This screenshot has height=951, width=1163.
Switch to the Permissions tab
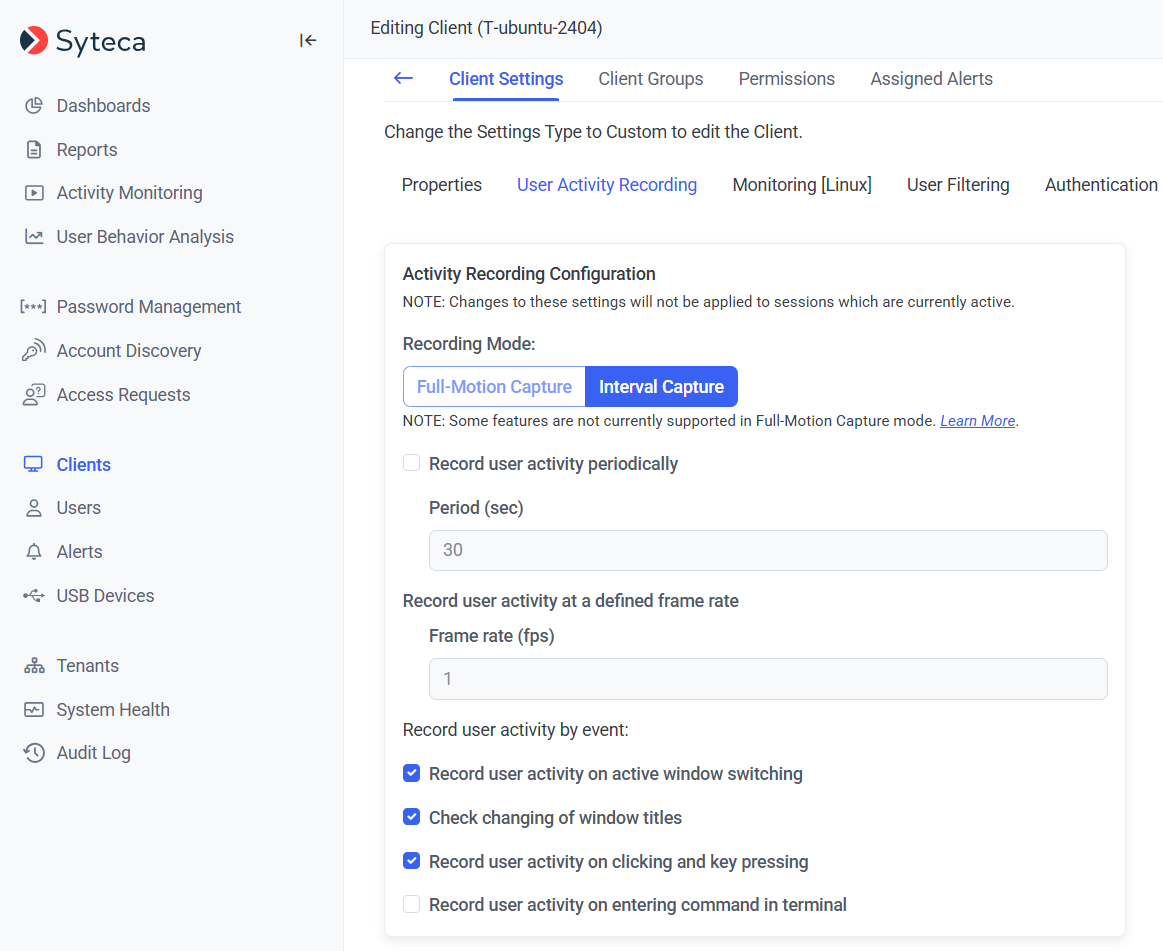point(786,79)
